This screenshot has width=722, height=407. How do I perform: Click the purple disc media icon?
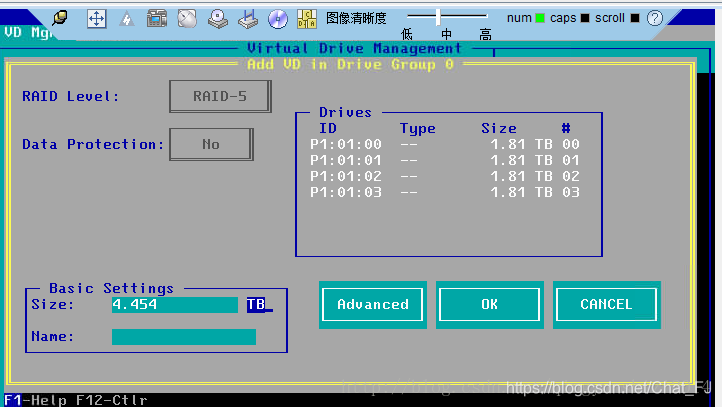[278, 19]
